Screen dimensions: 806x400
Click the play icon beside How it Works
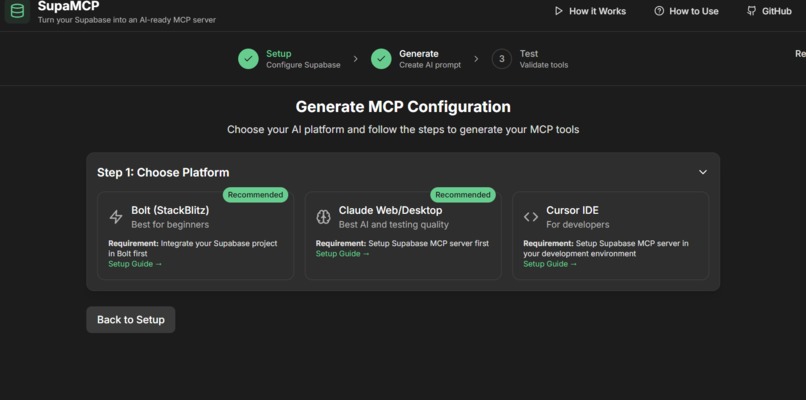559,11
